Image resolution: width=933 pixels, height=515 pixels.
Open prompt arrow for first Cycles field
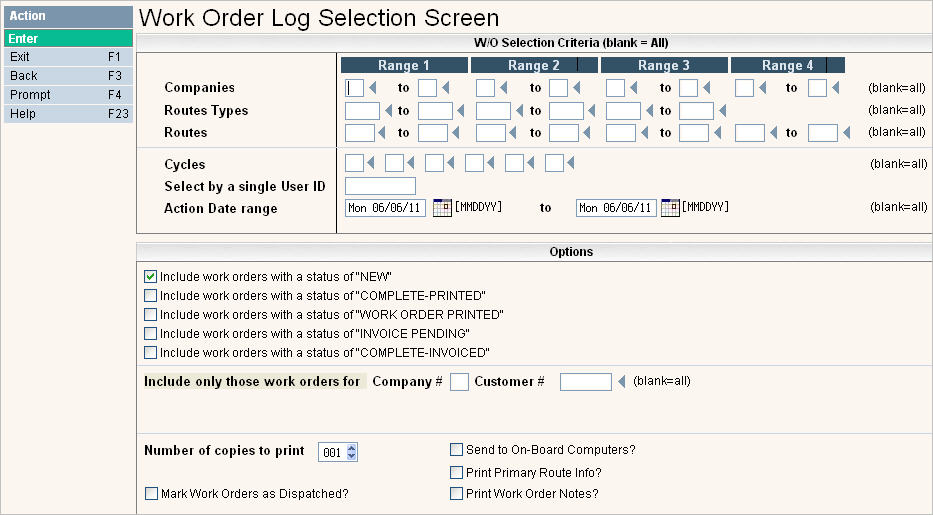(x=371, y=163)
